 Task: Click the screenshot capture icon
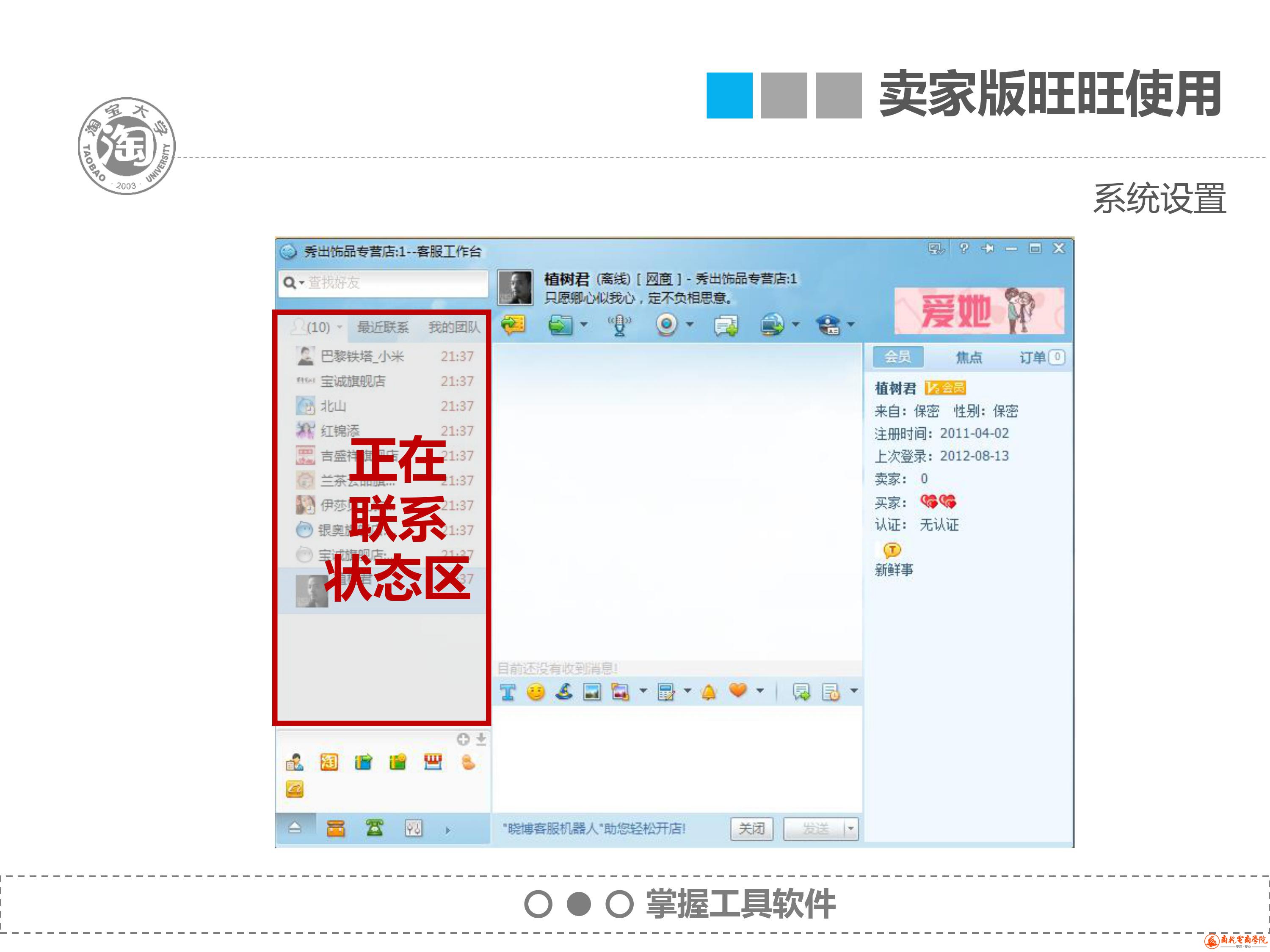(620, 692)
